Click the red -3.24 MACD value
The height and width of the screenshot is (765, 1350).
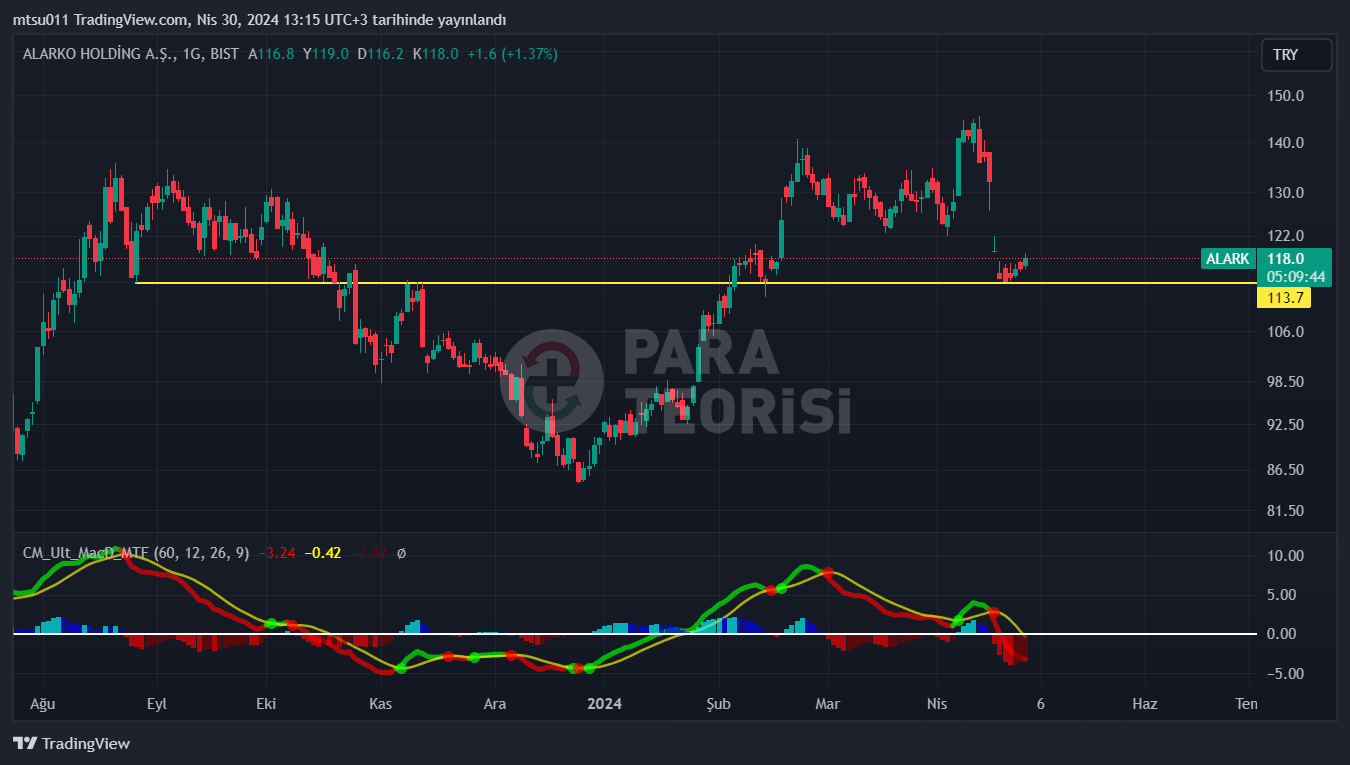point(278,552)
